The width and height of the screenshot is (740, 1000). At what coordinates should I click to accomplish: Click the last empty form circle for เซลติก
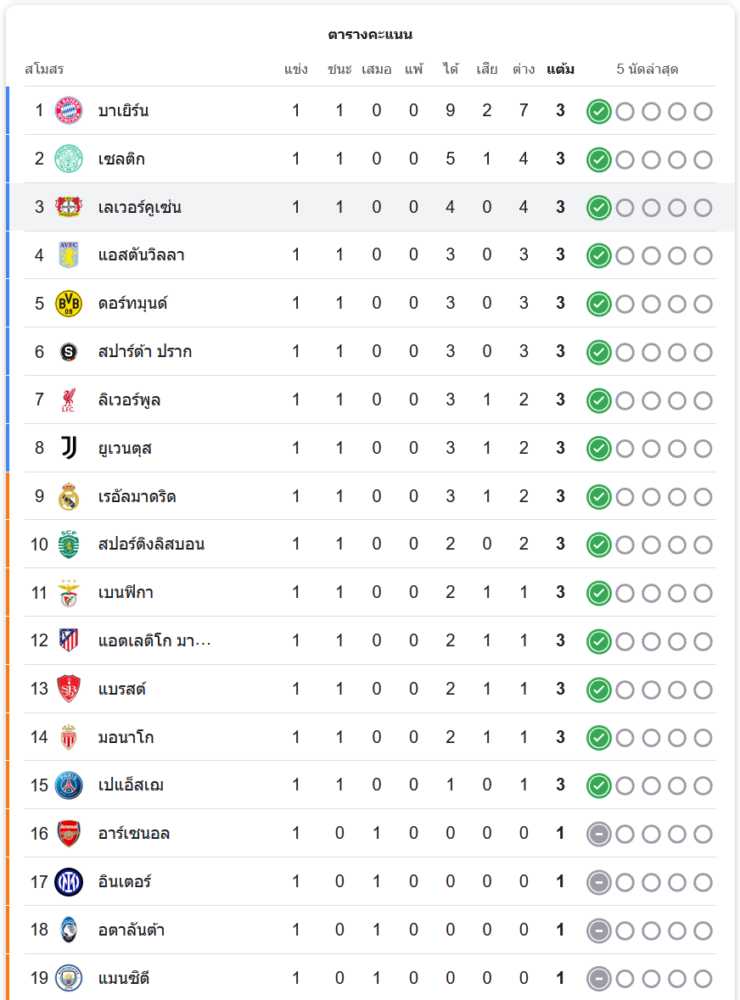pos(703,159)
